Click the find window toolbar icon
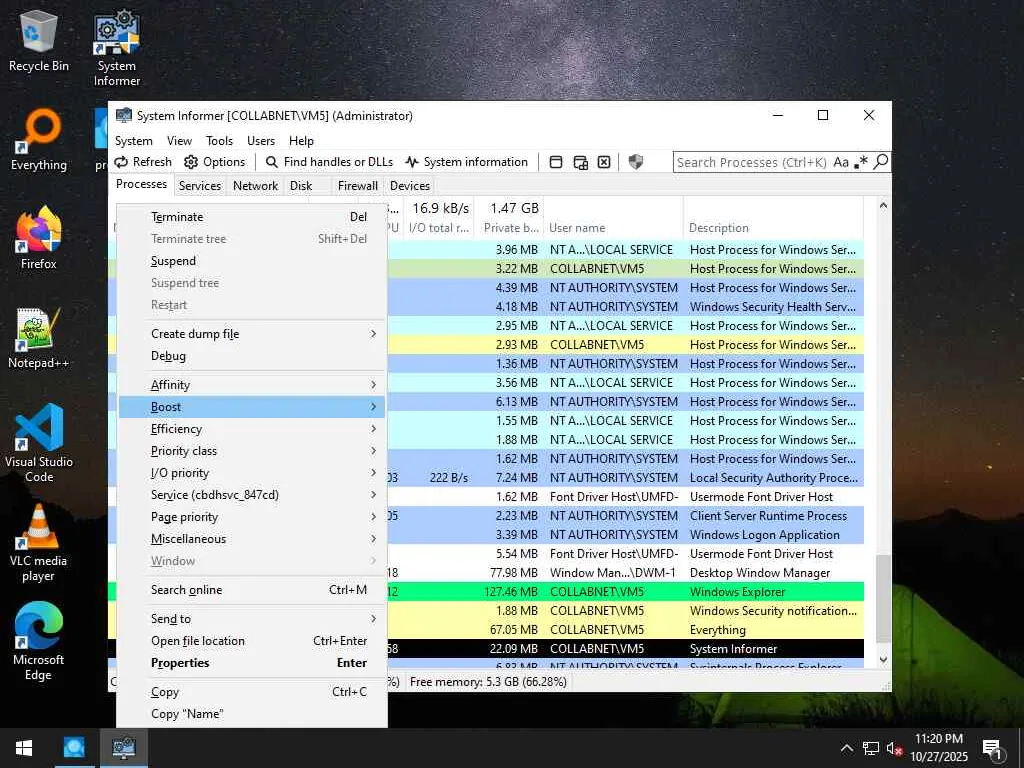Screen dimensions: 1024x768 pyautogui.click(x=556, y=162)
